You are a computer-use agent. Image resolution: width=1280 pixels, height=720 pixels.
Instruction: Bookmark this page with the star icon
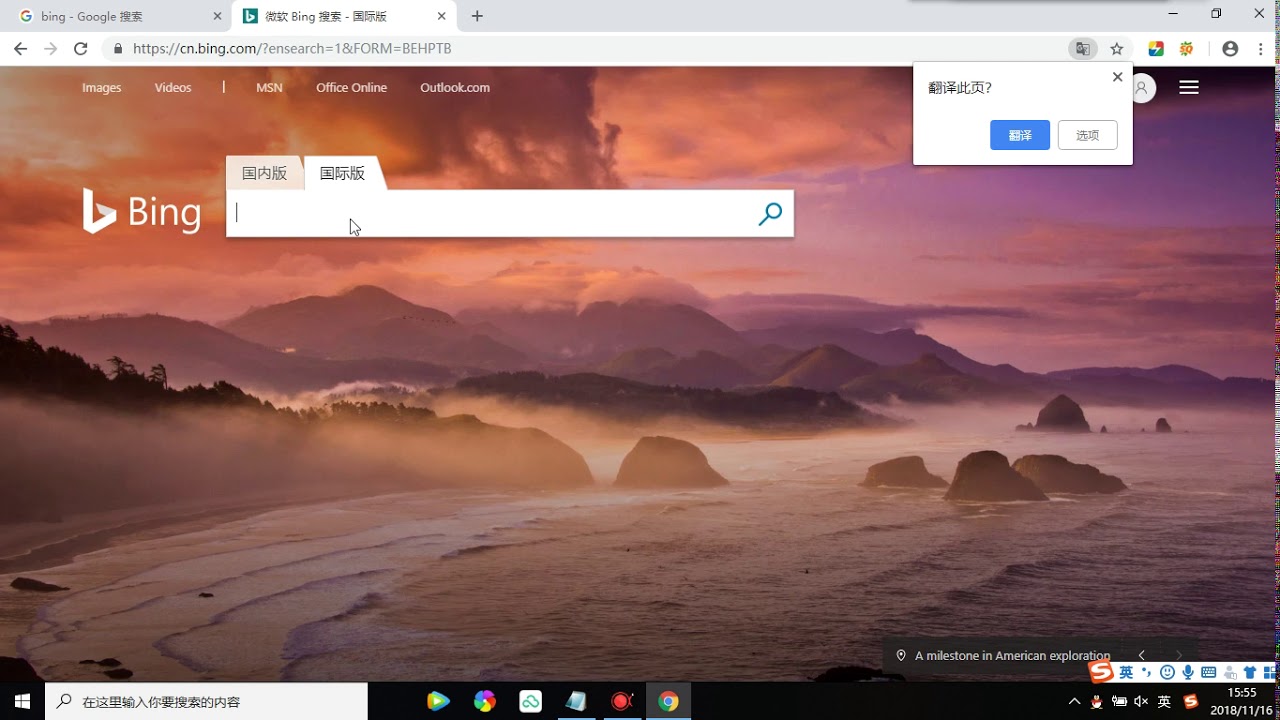[x=1117, y=49]
